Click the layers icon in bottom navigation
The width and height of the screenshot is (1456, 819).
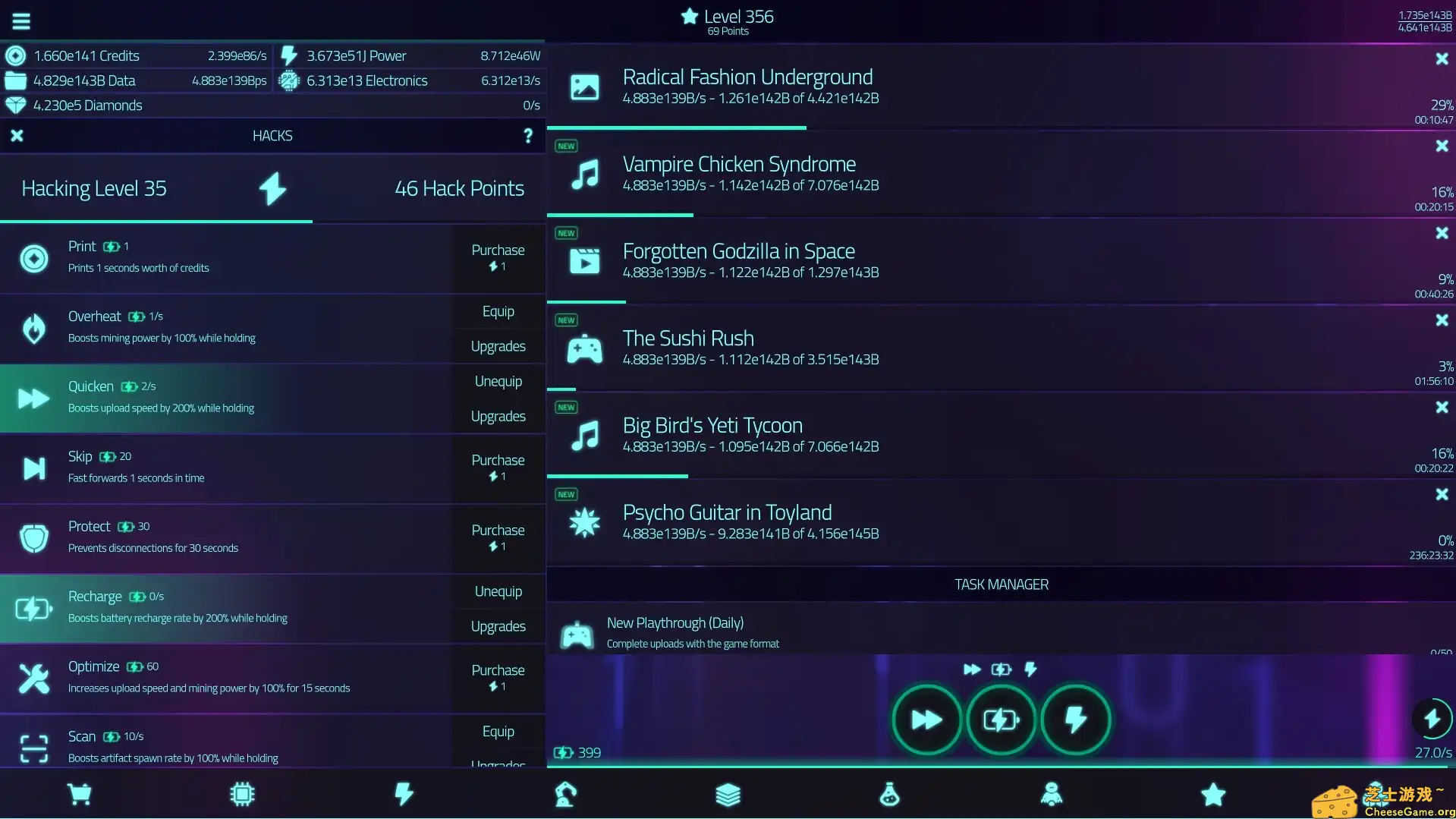pos(727,794)
